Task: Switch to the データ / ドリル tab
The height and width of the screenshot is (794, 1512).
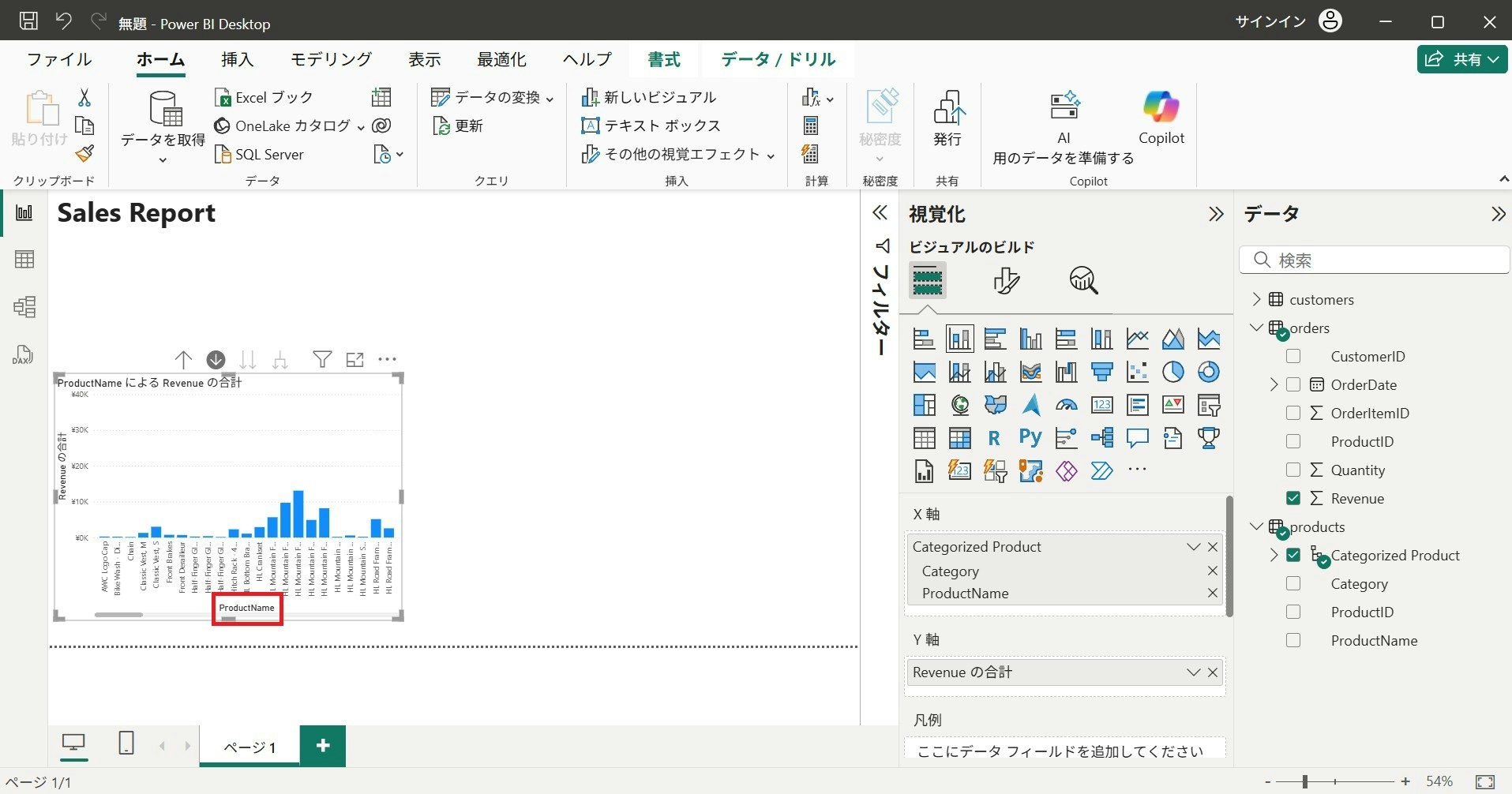Action: [778, 59]
